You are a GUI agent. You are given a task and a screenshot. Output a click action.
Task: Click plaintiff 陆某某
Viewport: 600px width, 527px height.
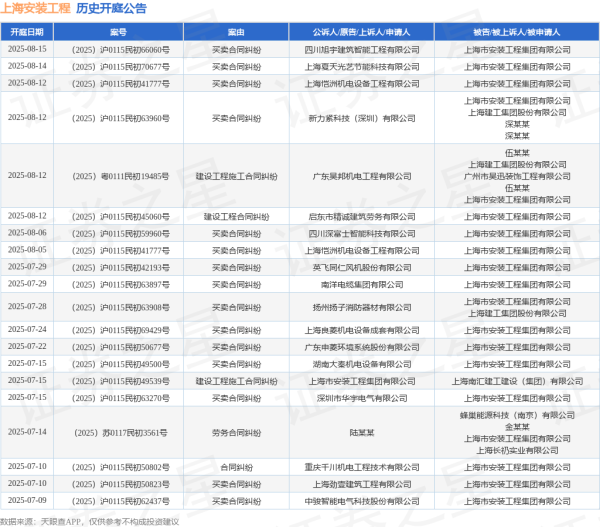click(362, 433)
